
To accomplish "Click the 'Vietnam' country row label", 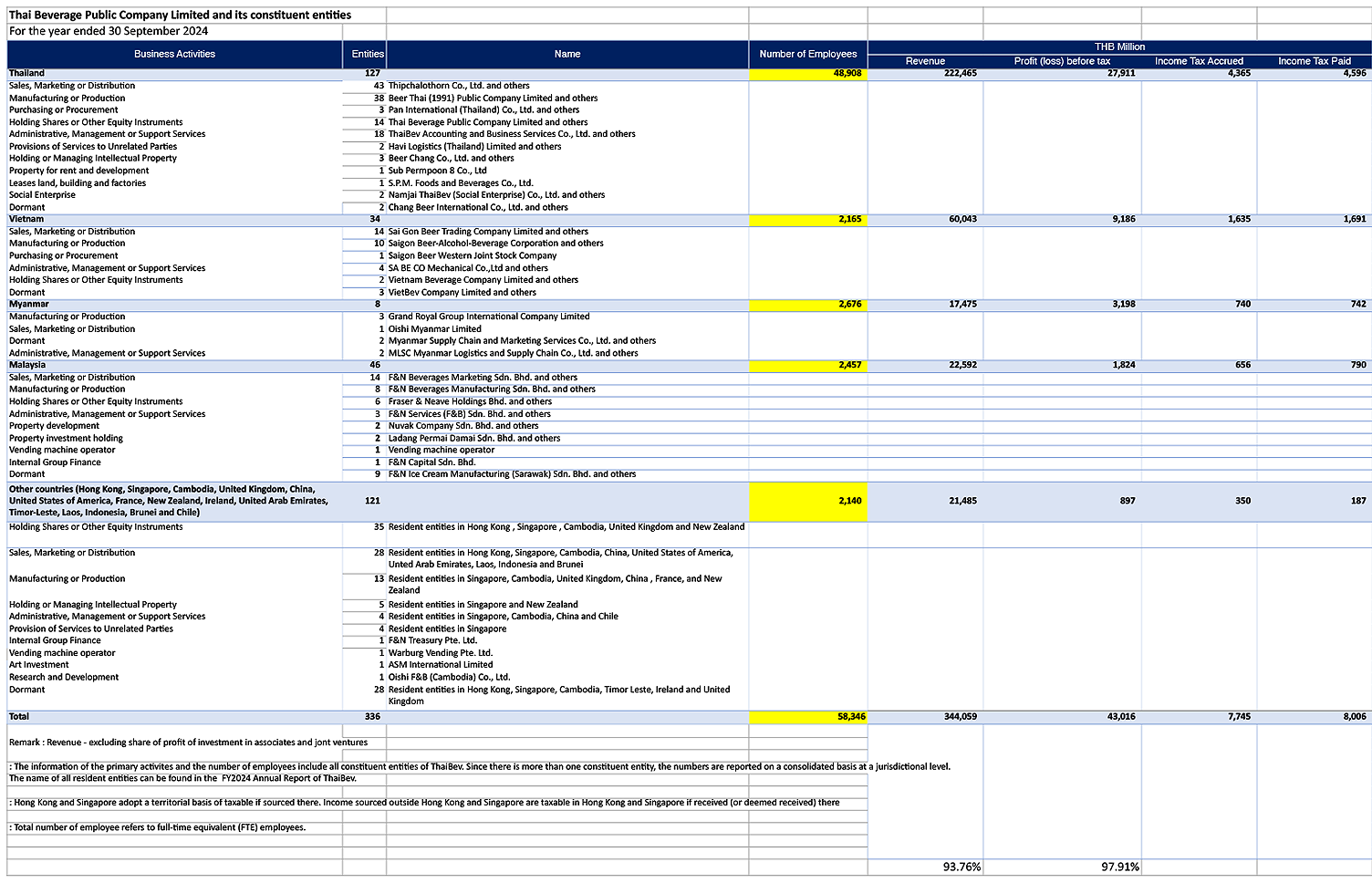I will coord(26,219).
